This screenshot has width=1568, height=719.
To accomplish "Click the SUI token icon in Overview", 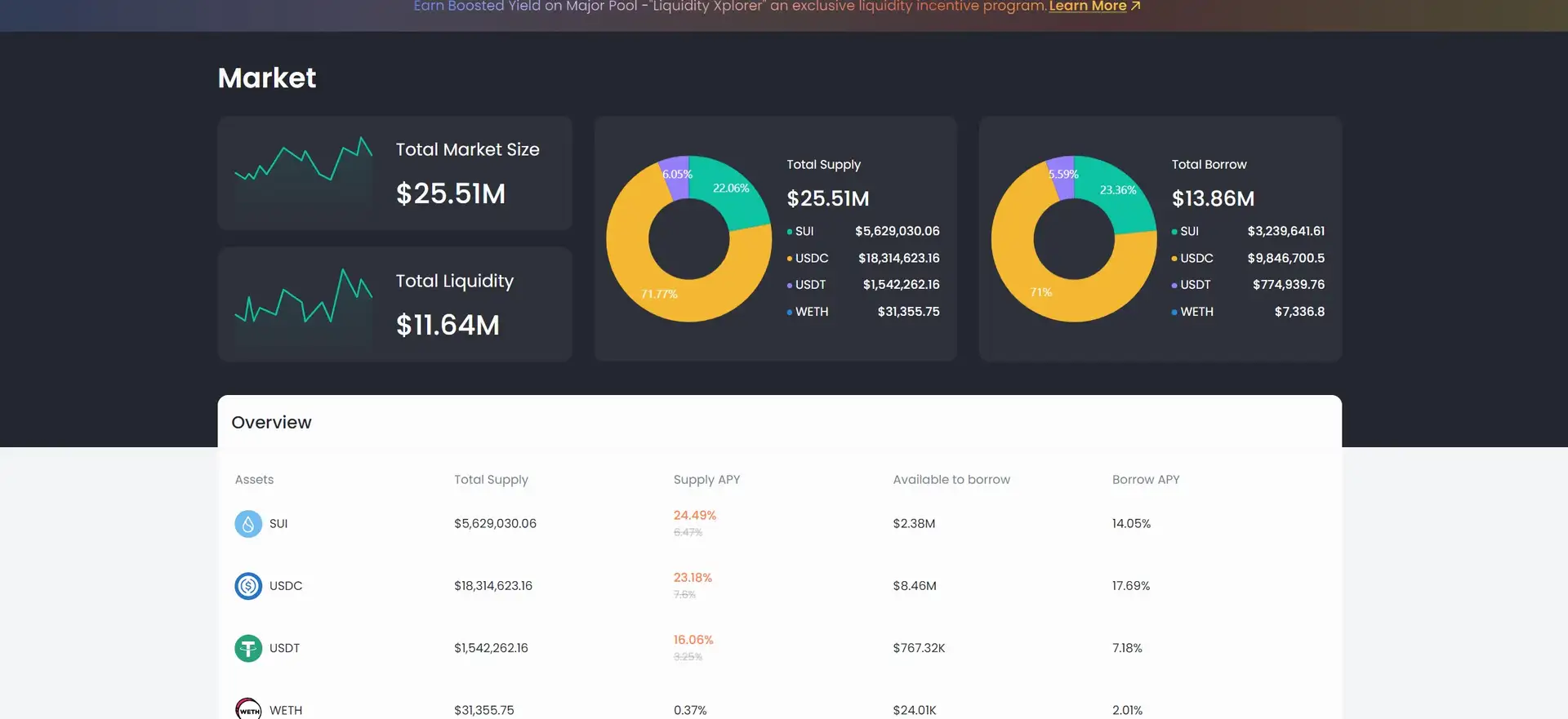I will 248,524.
